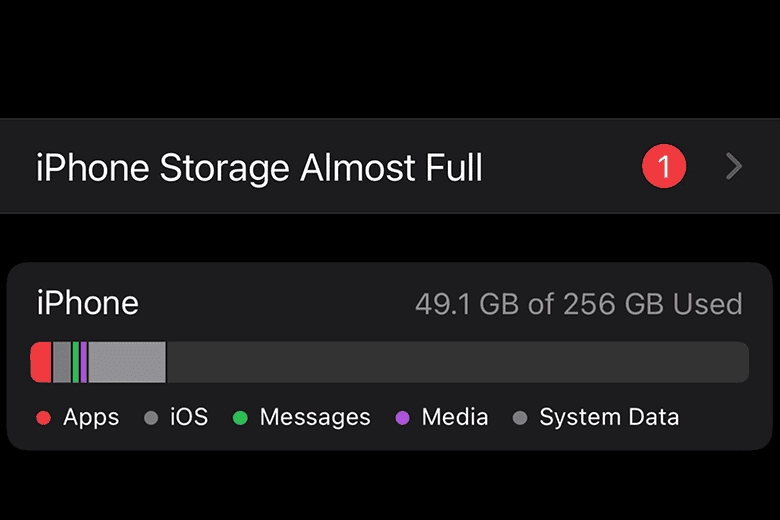Tap the dark gray iOS bar segment
The height and width of the screenshot is (520, 780).
(x=62, y=362)
